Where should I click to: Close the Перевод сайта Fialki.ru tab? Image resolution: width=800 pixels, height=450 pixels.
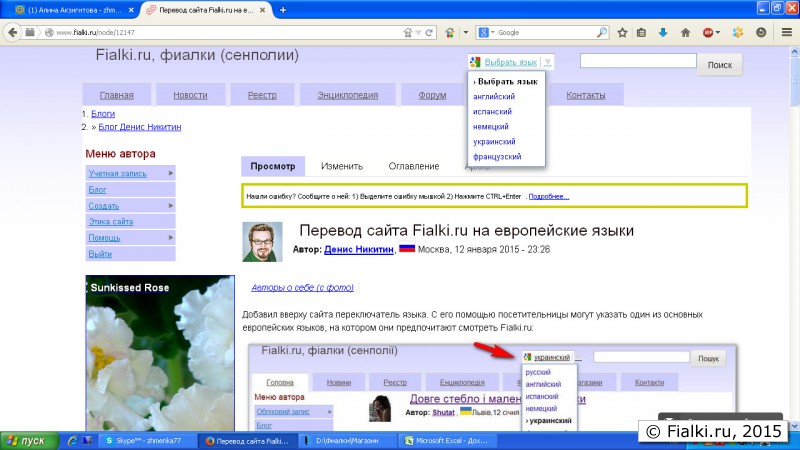(x=262, y=10)
